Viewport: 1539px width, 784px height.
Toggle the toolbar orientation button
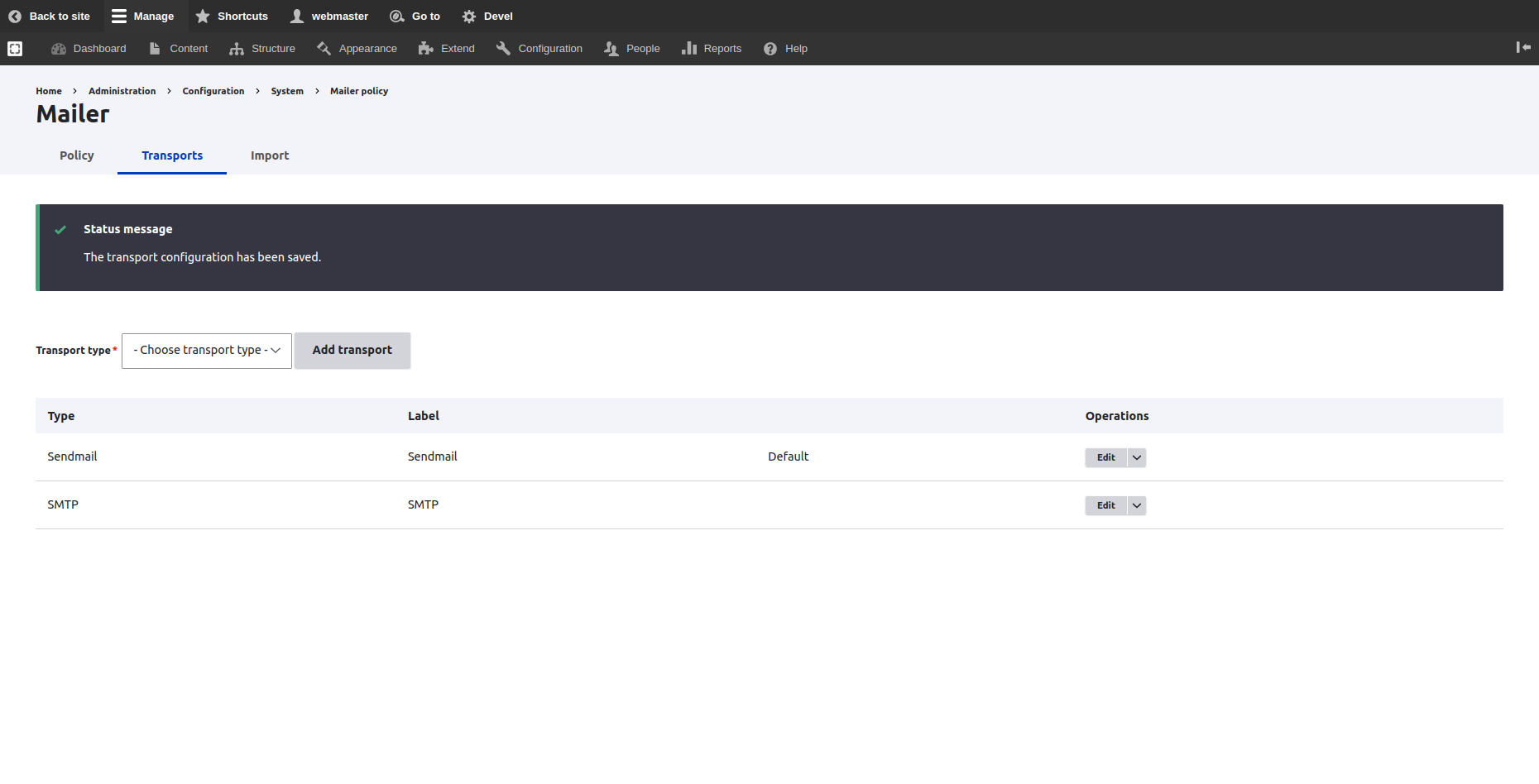(1522, 48)
